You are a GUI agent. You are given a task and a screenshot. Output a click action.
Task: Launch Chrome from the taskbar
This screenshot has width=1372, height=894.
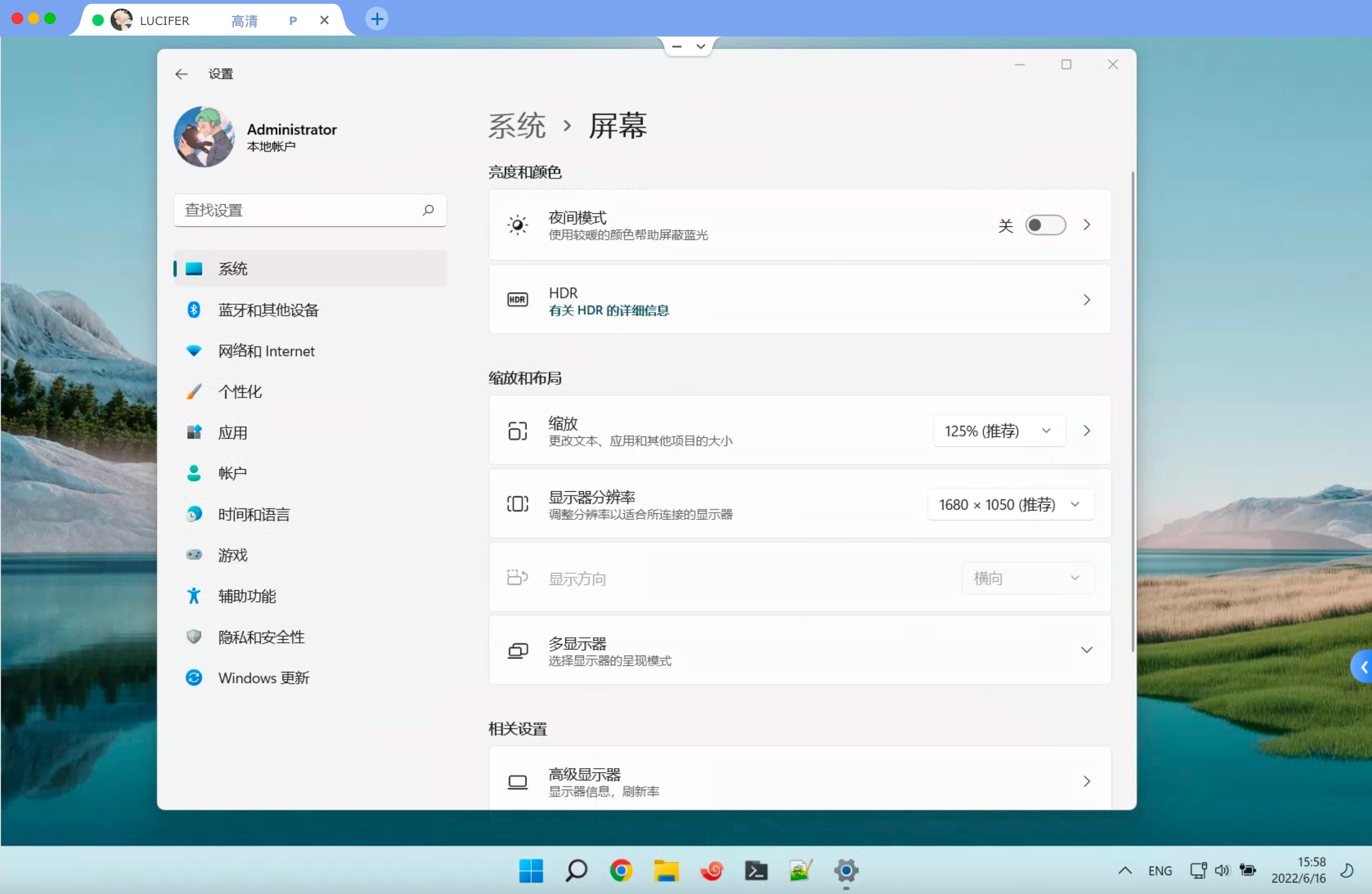(621, 870)
